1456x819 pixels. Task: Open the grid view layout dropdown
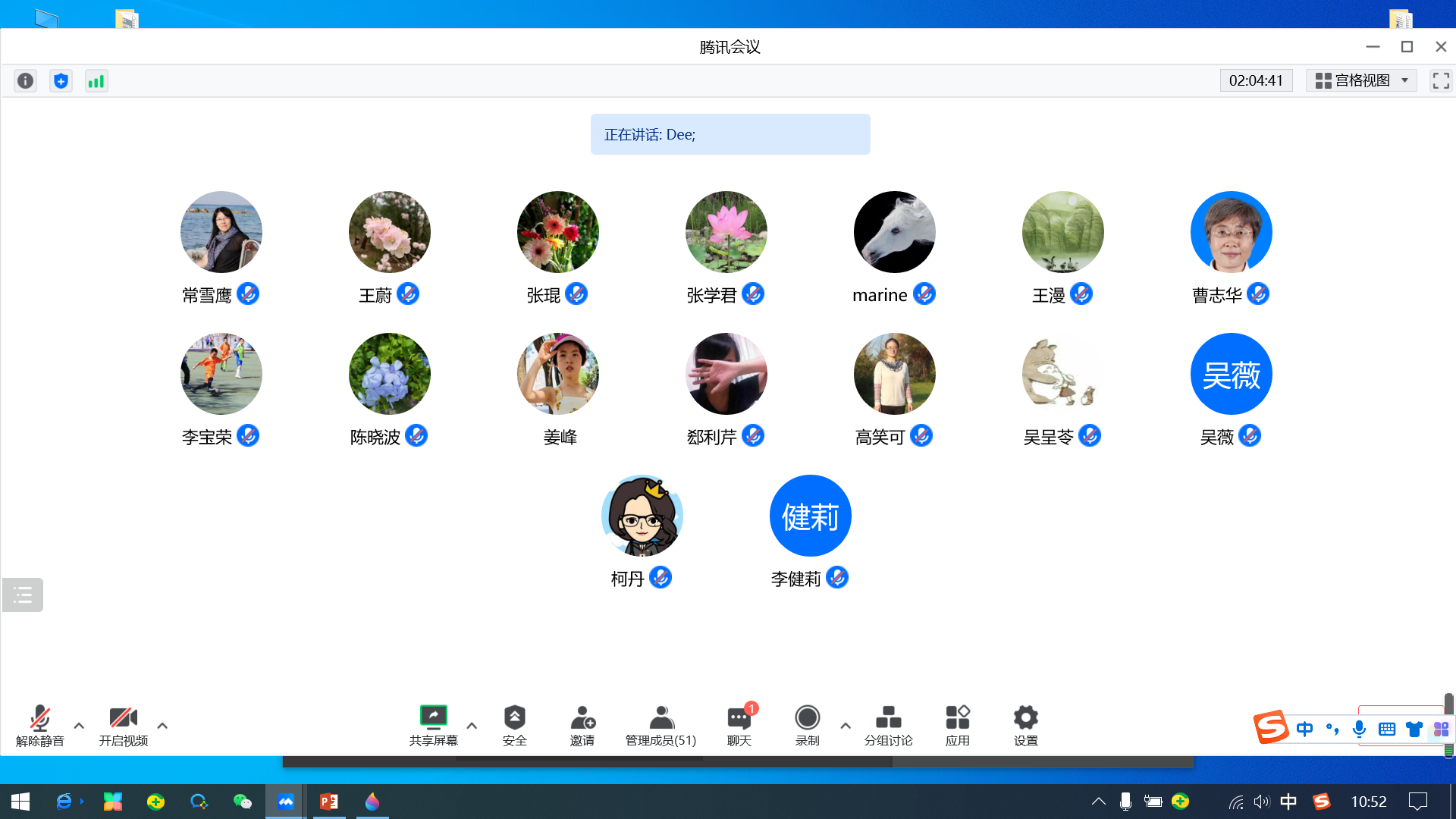coord(1361,80)
